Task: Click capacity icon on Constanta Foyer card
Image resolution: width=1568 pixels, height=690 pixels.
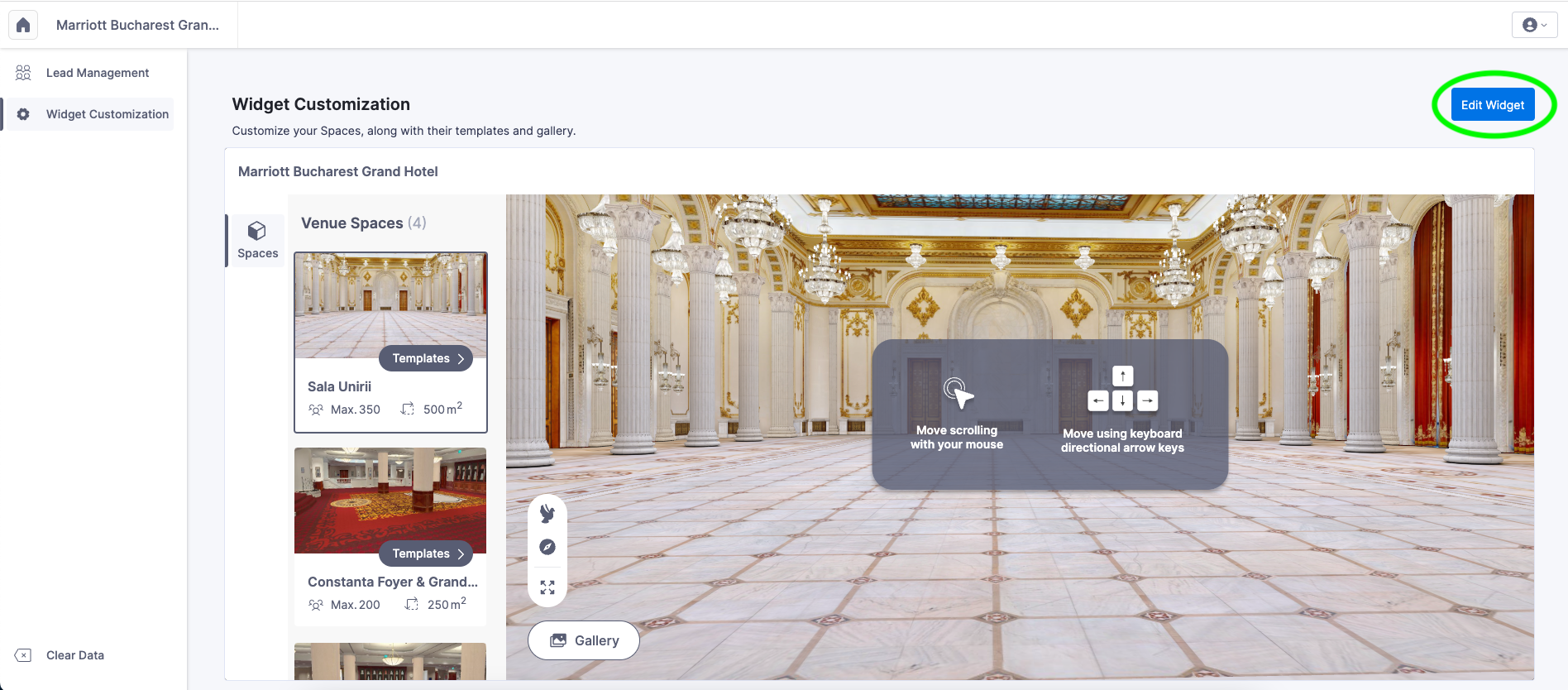Action: (x=316, y=605)
